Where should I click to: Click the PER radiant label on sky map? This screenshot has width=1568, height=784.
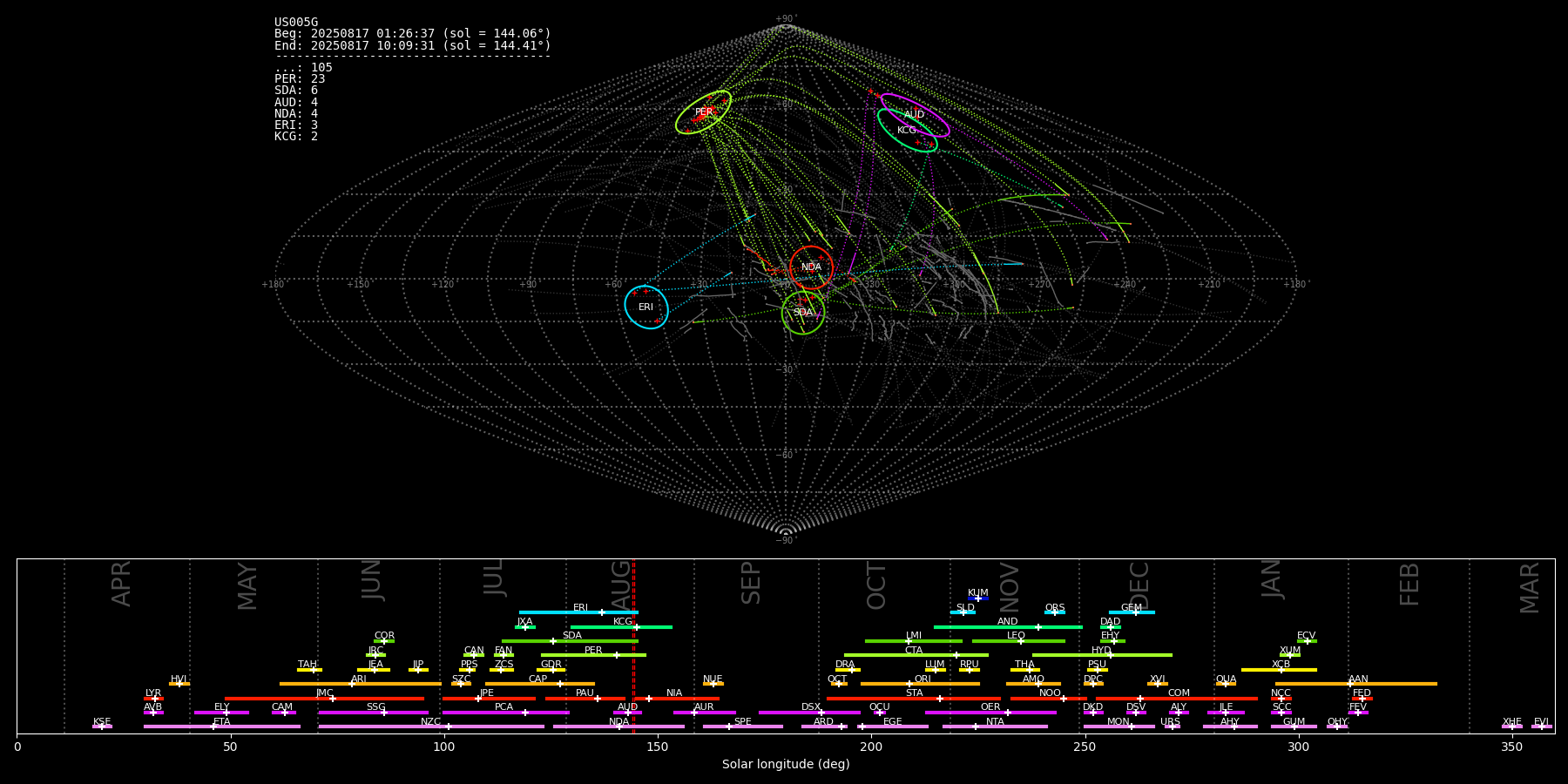(704, 112)
